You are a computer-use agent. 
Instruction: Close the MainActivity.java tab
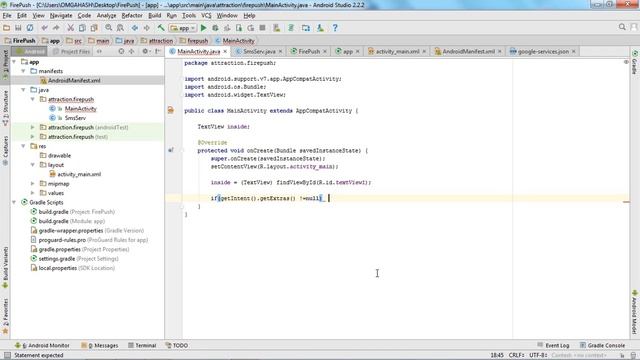pos(225,51)
